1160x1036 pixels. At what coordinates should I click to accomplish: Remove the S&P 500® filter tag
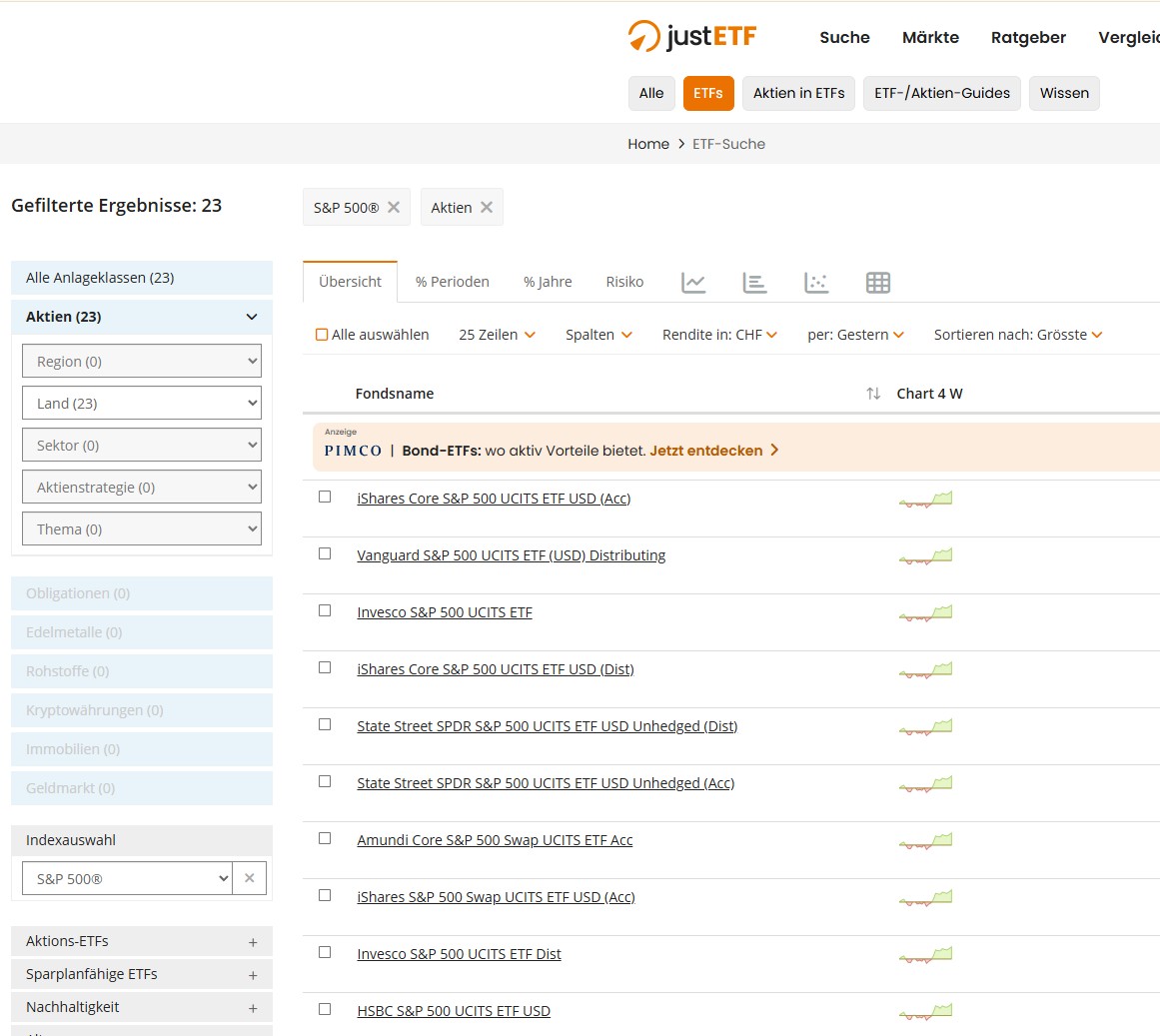pyautogui.click(x=394, y=207)
